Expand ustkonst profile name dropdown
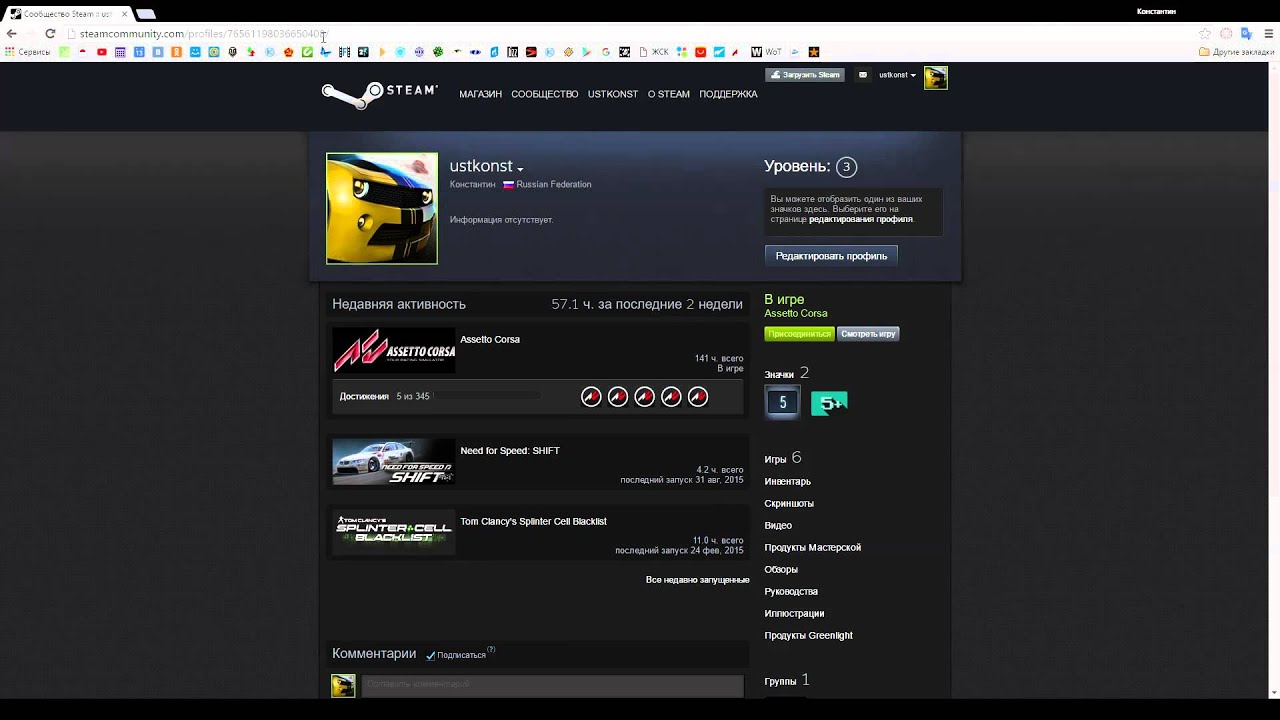1280x720 pixels. (x=520, y=169)
